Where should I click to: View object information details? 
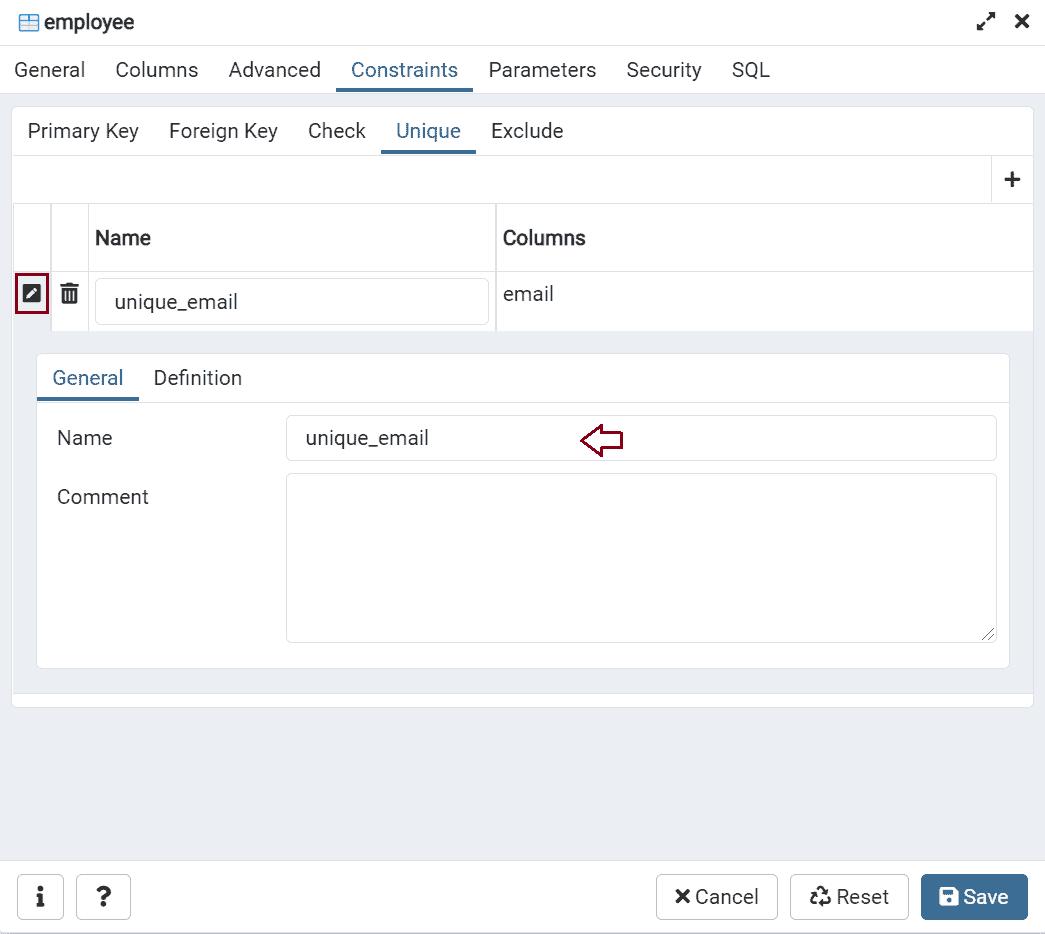point(40,897)
